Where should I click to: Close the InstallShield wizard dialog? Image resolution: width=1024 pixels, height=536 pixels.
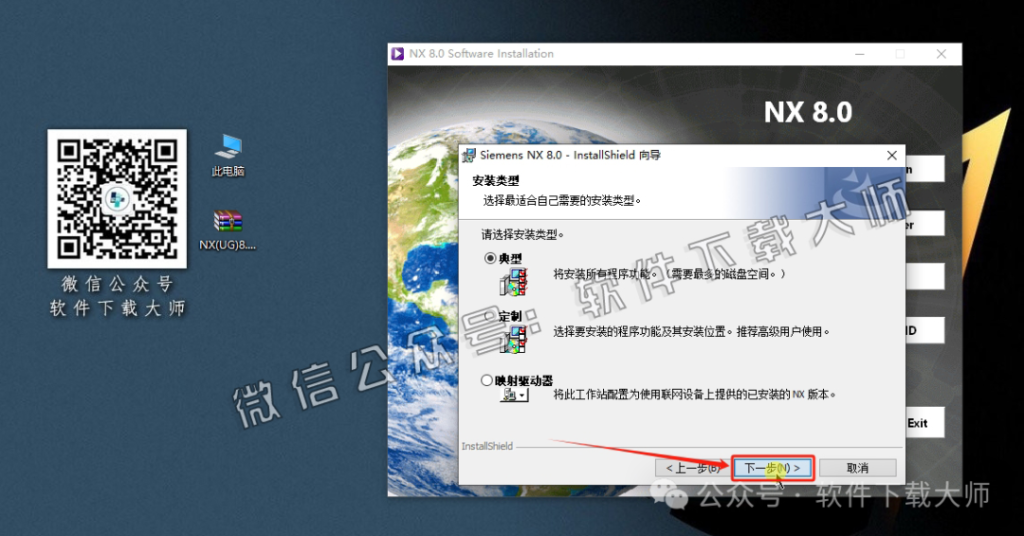point(892,155)
